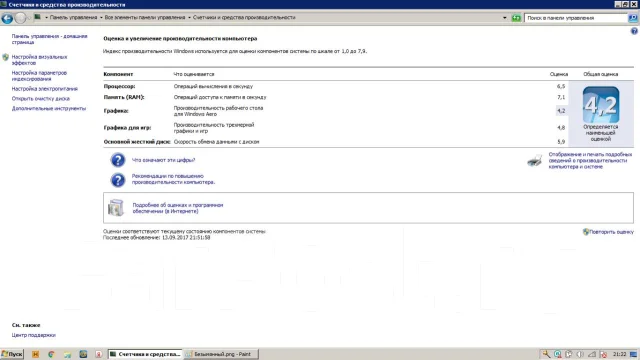
Task: Click the action center flag tray icon
Action: point(569,354)
